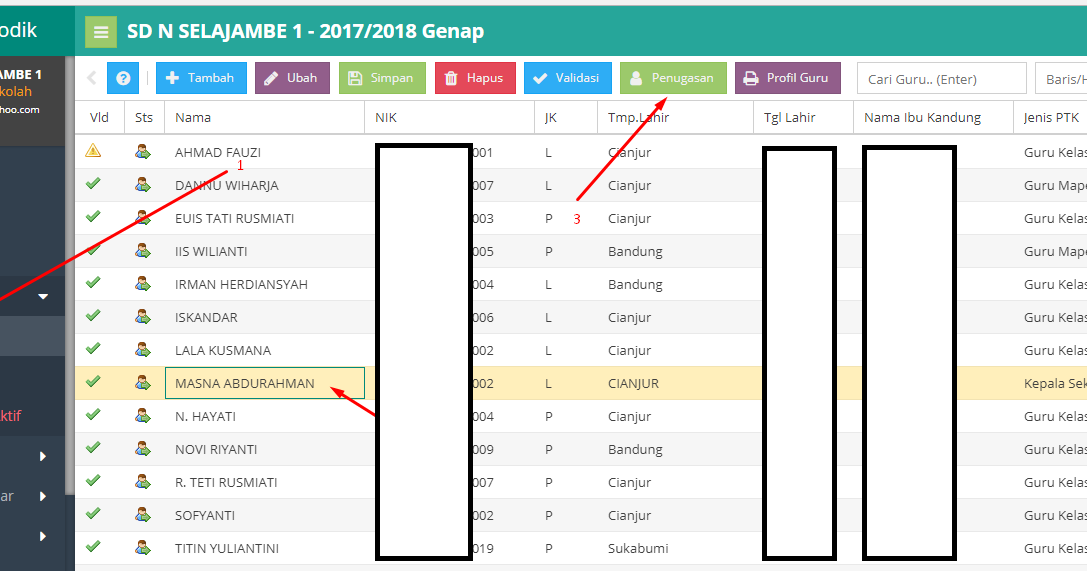Image resolution: width=1087 pixels, height=571 pixels.
Task: Click valid checkmark for R. TETI RUSMIATI
Action: (93, 480)
